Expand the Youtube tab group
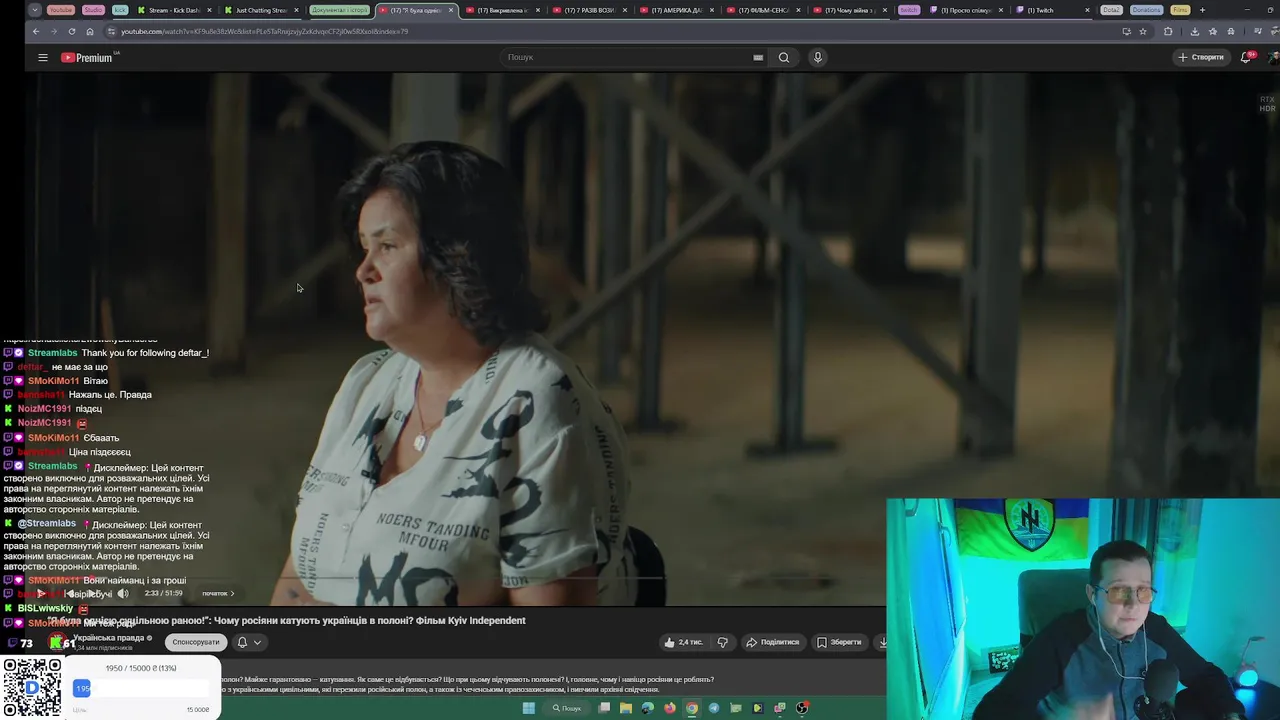 click(x=61, y=10)
